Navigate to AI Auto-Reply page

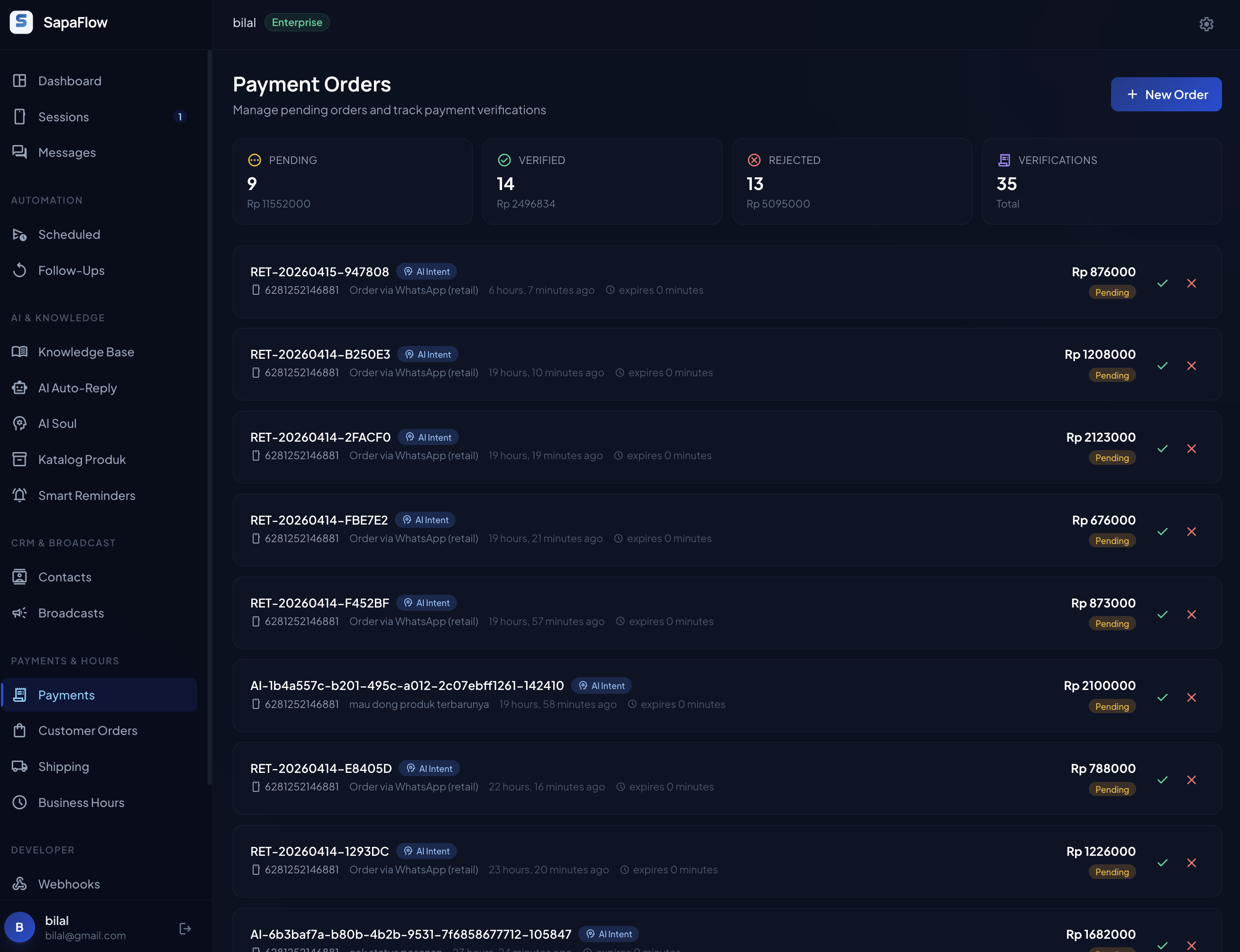(x=77, y=388)
